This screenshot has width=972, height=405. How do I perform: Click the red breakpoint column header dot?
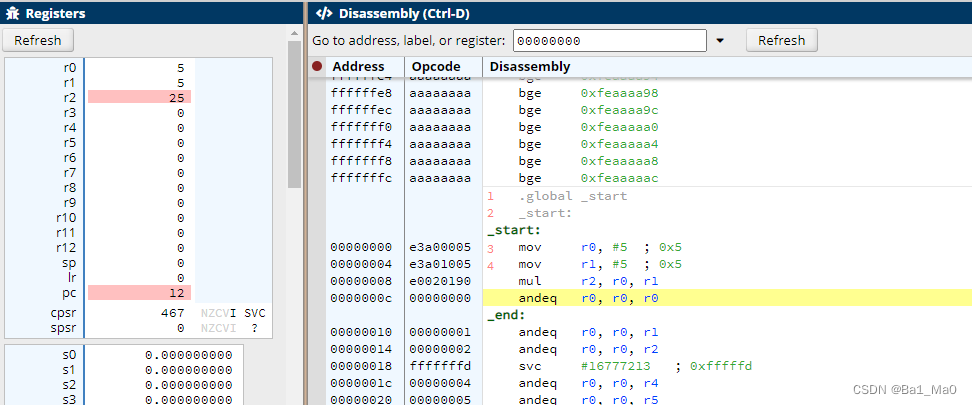[317, 66]
